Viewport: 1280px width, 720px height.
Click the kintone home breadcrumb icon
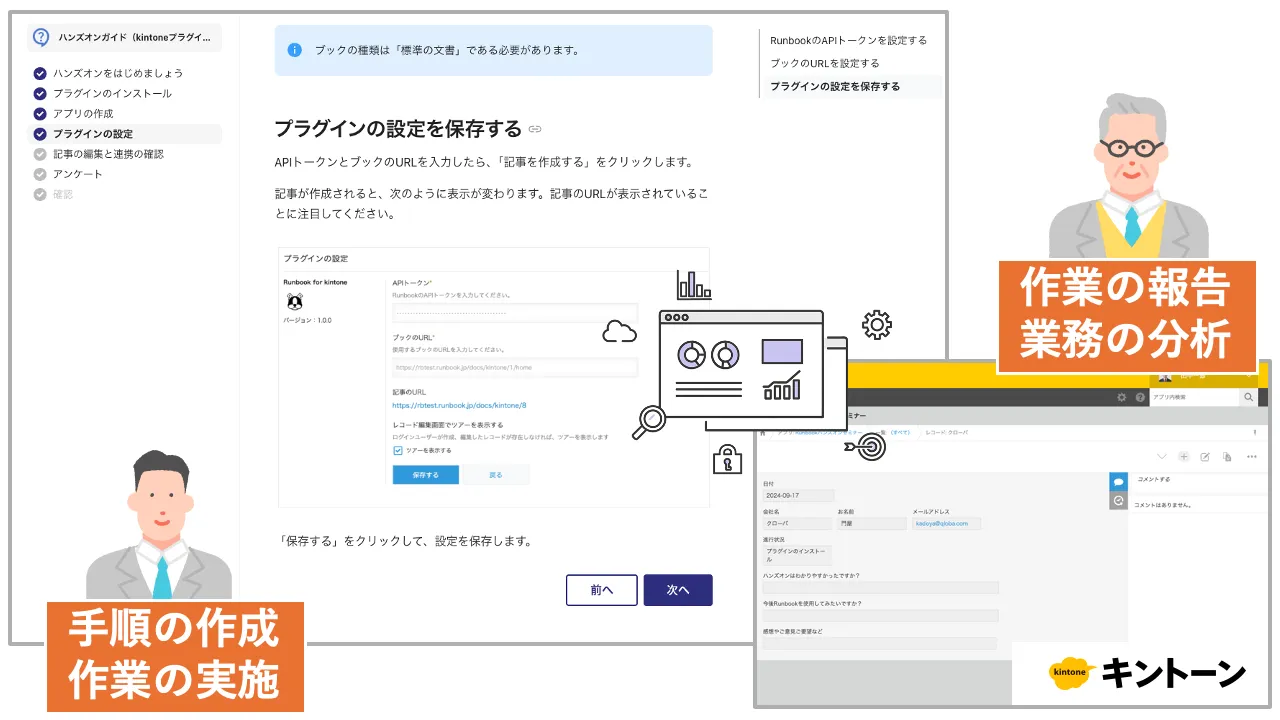[763, 433]
